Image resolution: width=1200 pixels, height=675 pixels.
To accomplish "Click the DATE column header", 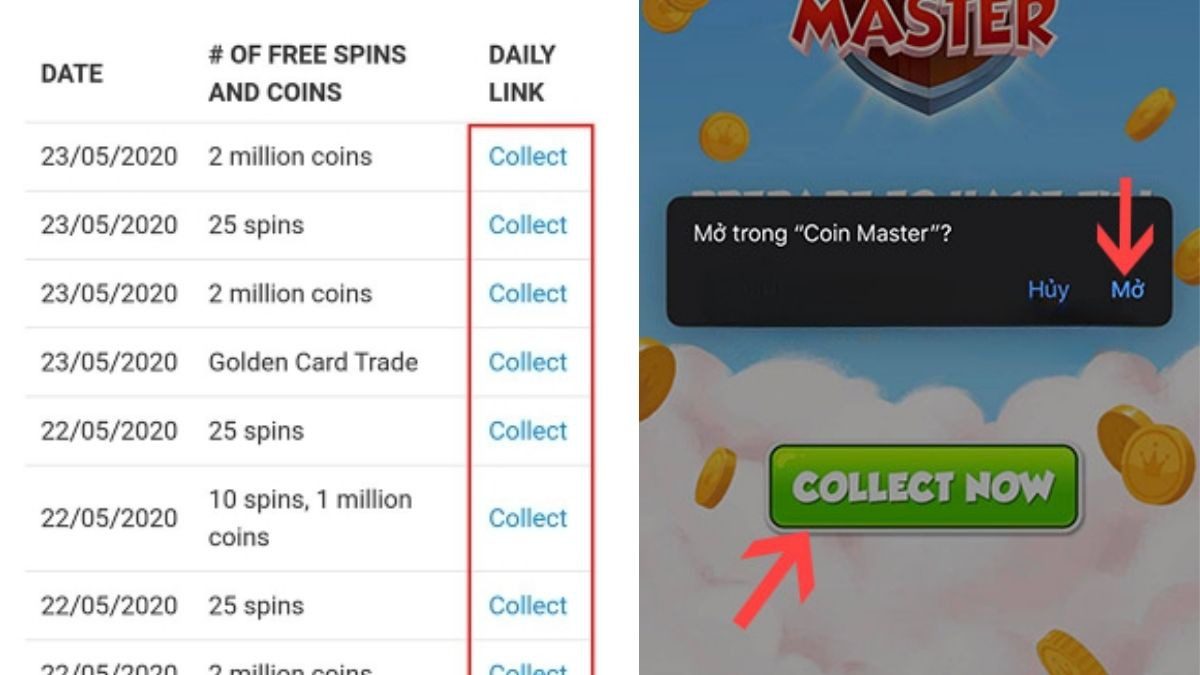I will (x=72, y=74).
